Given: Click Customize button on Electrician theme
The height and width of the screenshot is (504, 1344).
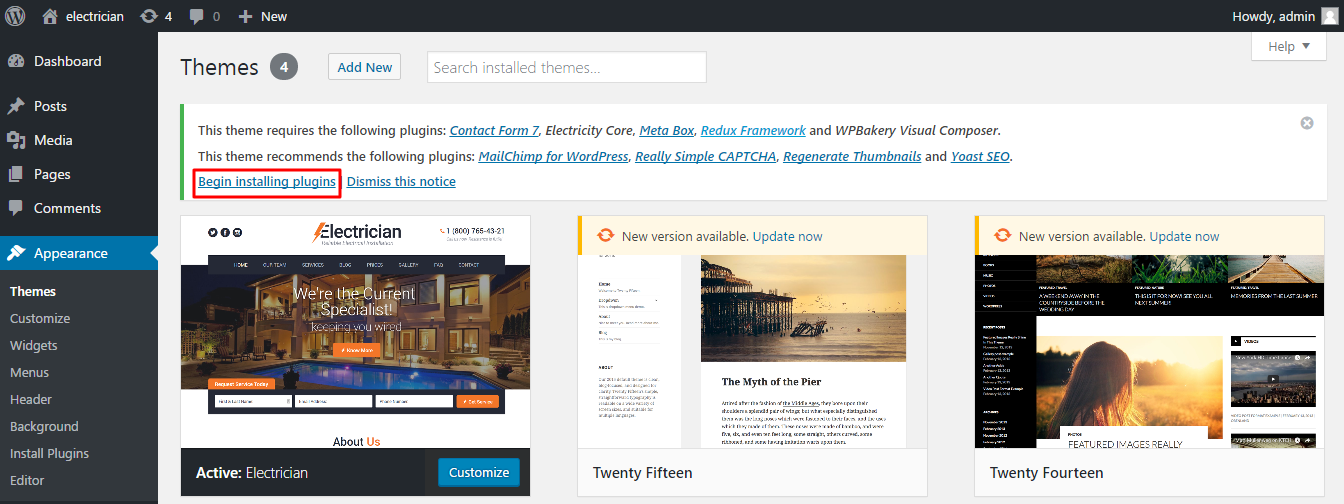Looking at the screenshot, I should coord(479,472).
